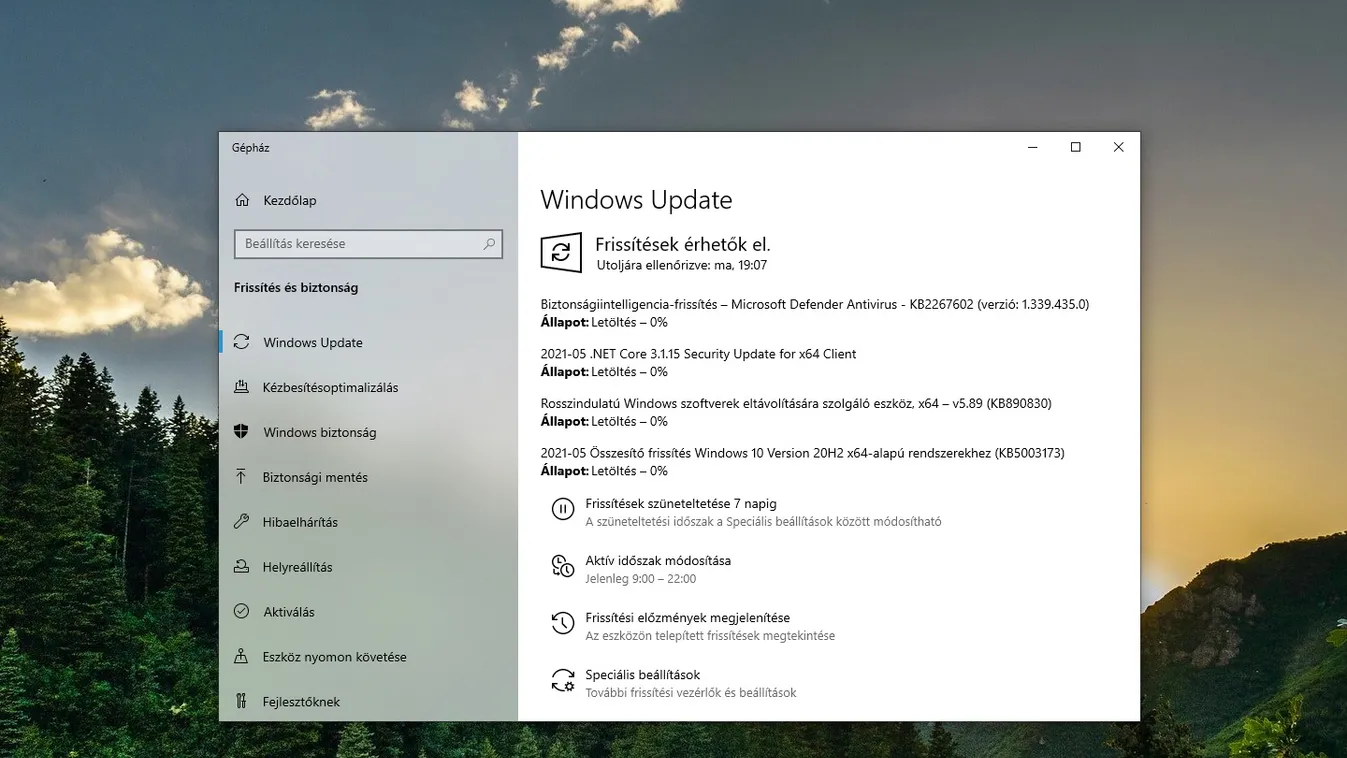Click 'Jelenleg 9:00 – 22:00' text

point(640,579)
